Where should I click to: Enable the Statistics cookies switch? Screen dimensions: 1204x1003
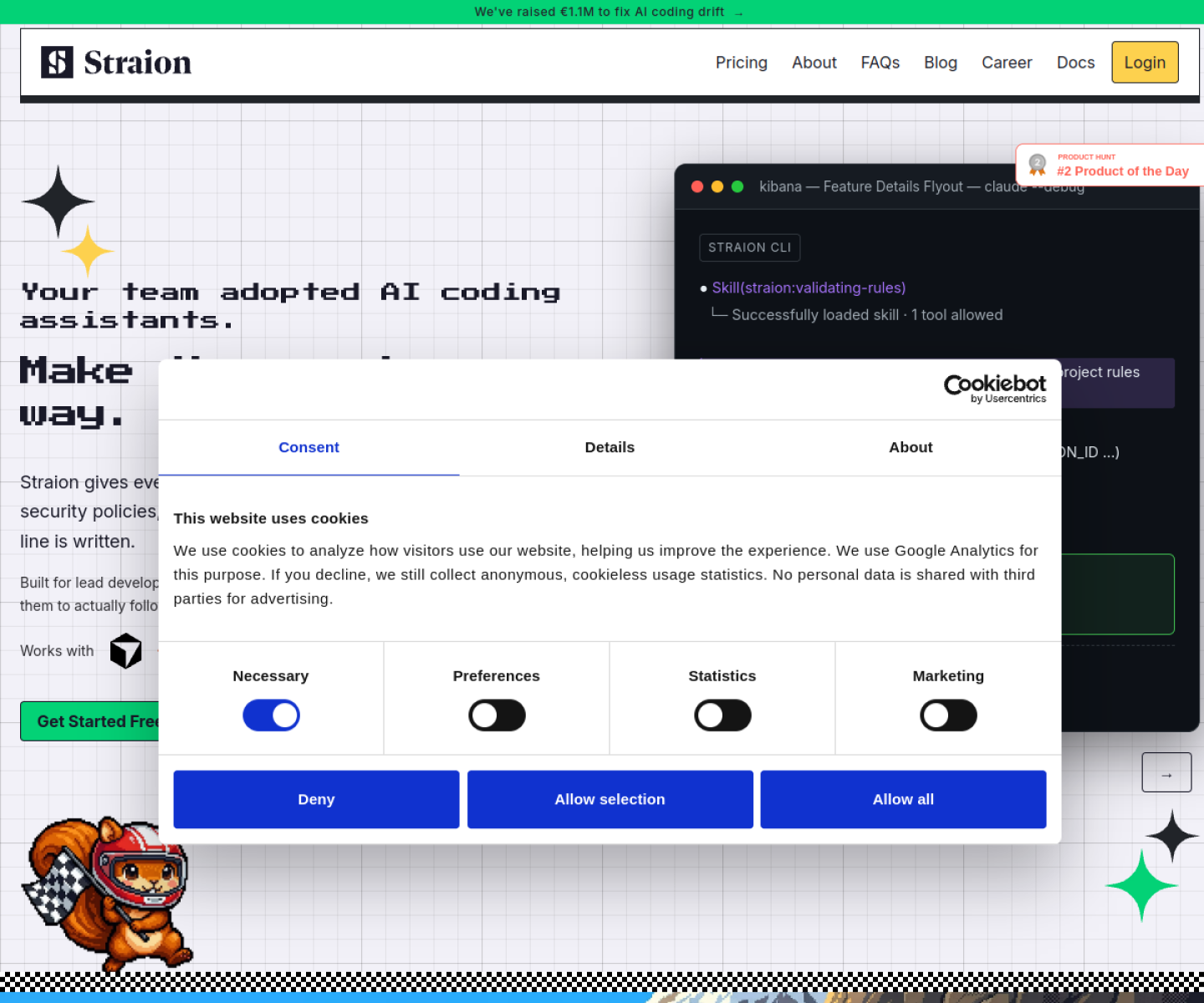click(x=722, y=715)
